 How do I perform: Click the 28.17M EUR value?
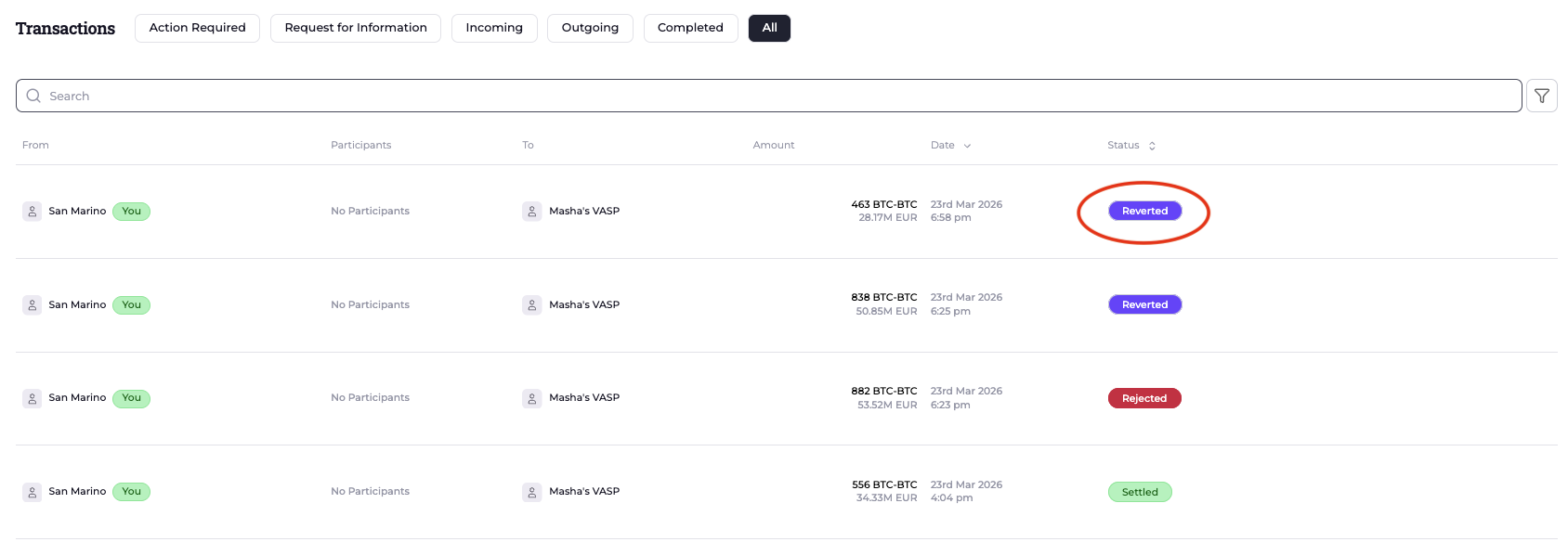tap(888, 218)
